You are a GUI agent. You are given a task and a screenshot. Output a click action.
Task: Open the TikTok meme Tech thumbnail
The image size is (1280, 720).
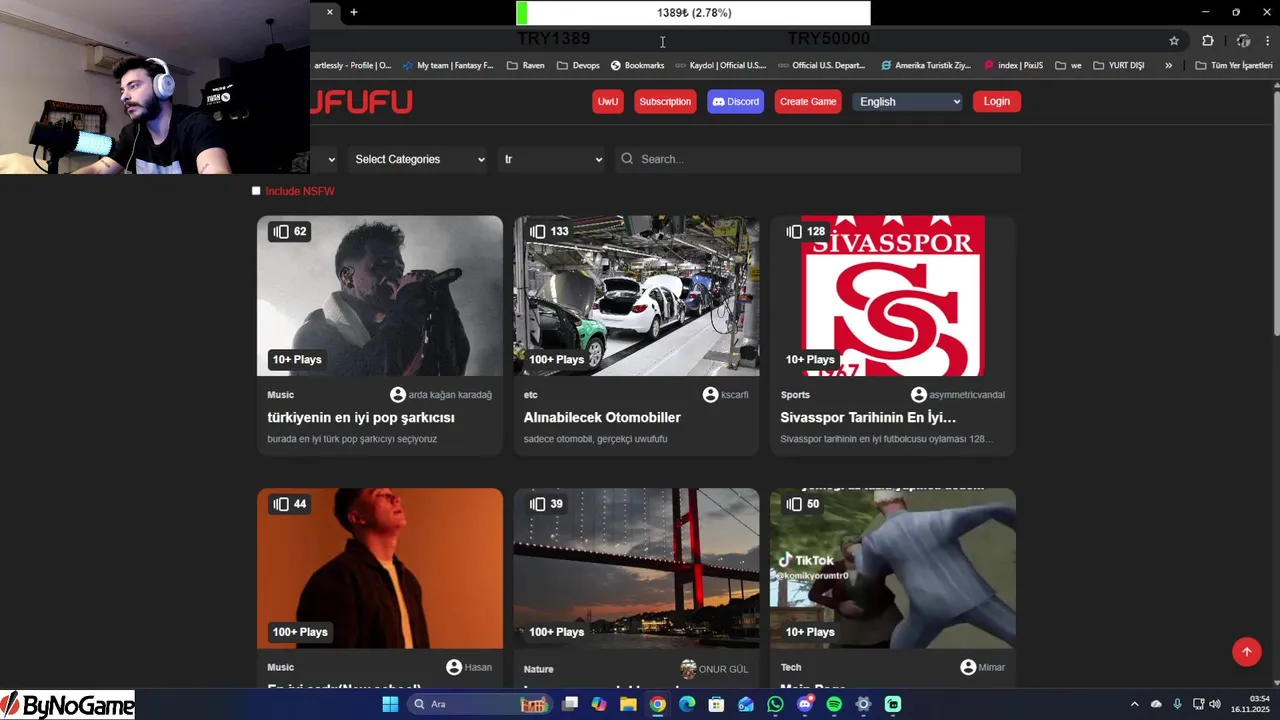tap(893, 568)
